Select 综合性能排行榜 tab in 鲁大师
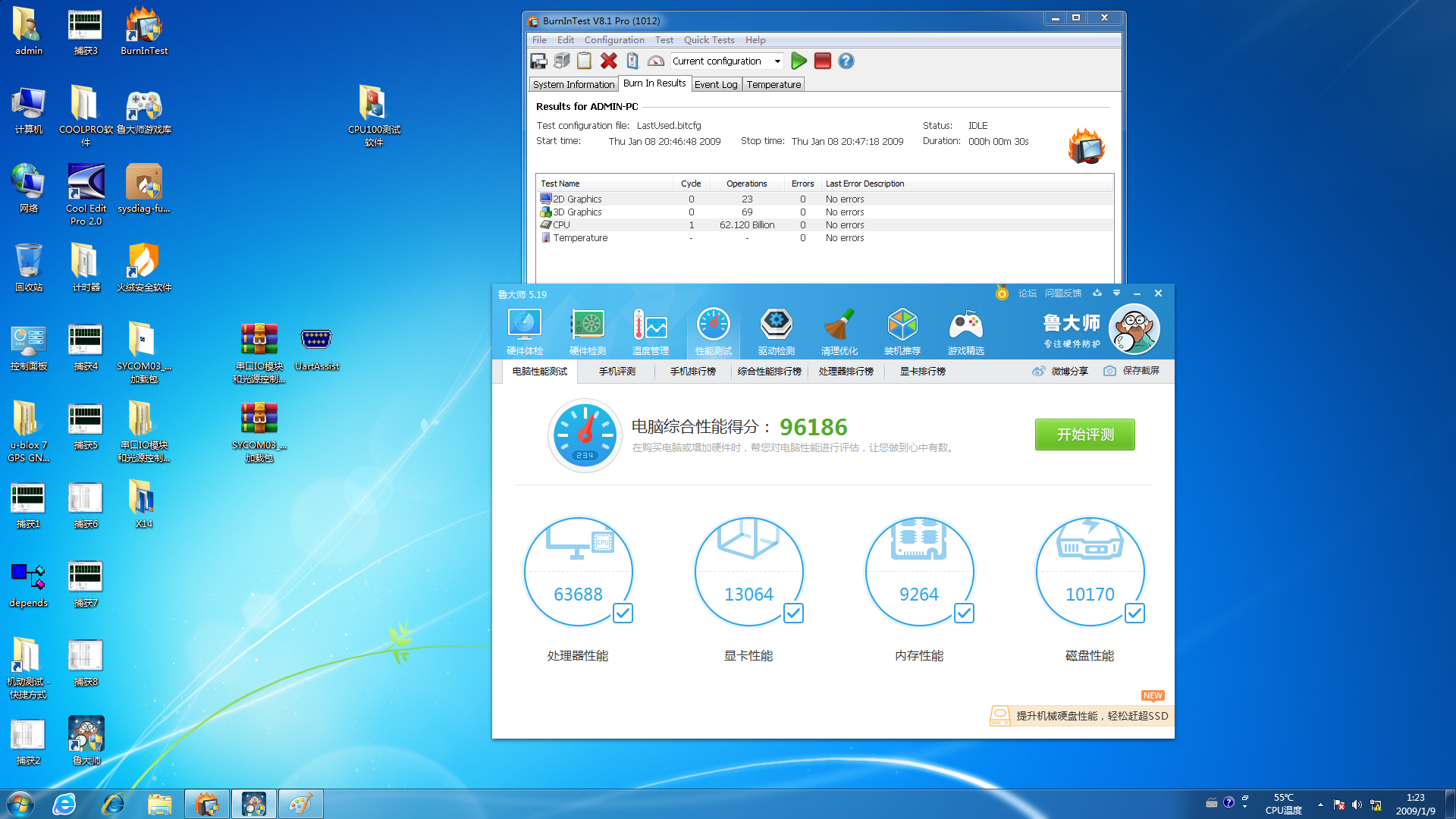 (x=769, y=371)
